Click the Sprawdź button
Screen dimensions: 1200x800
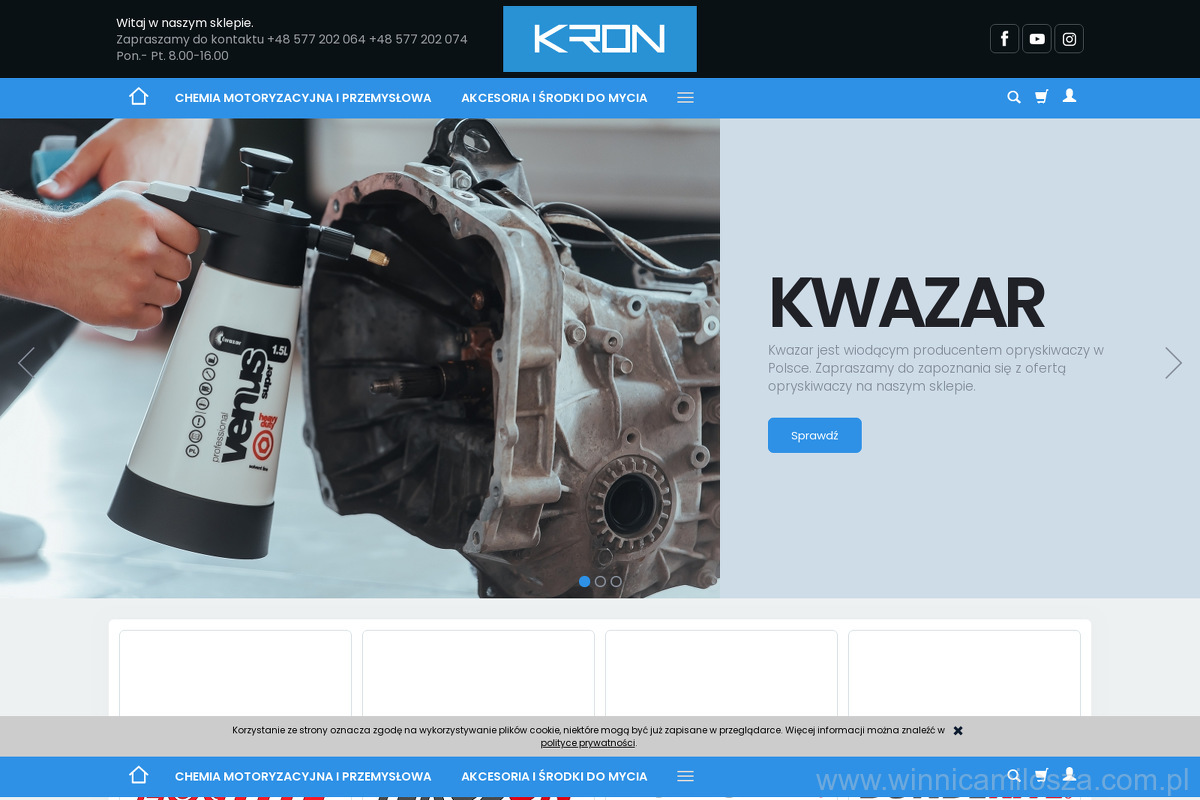tap(814, 435)
